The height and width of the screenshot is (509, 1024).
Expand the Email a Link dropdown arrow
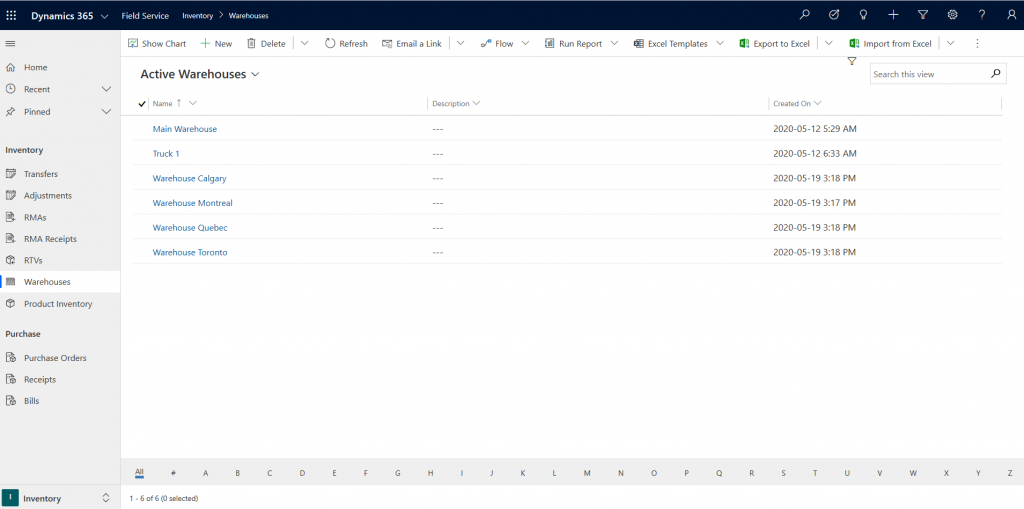pos(460,44)
